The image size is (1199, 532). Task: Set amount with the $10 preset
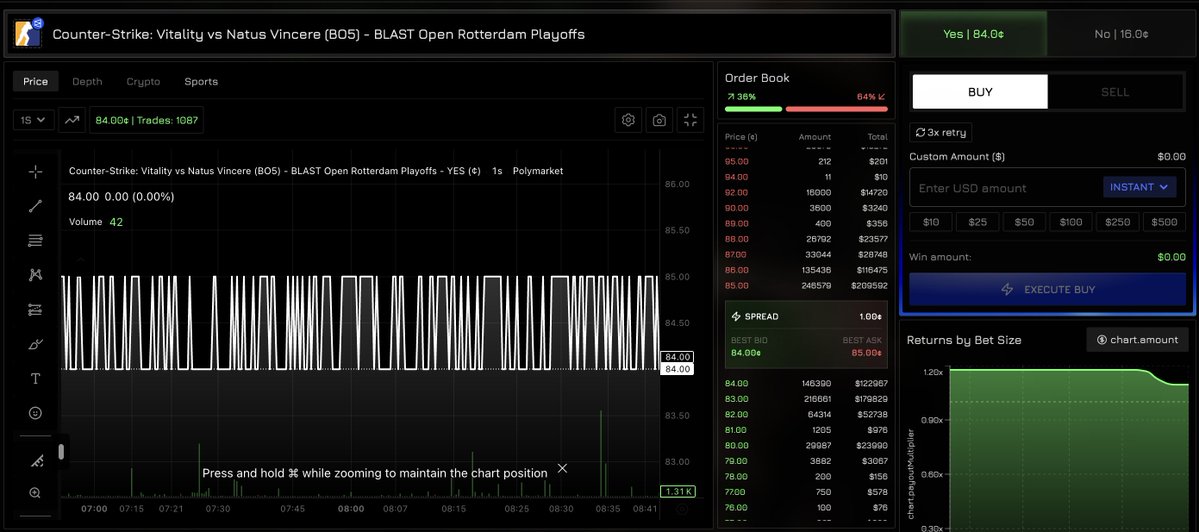pos(931,222)
